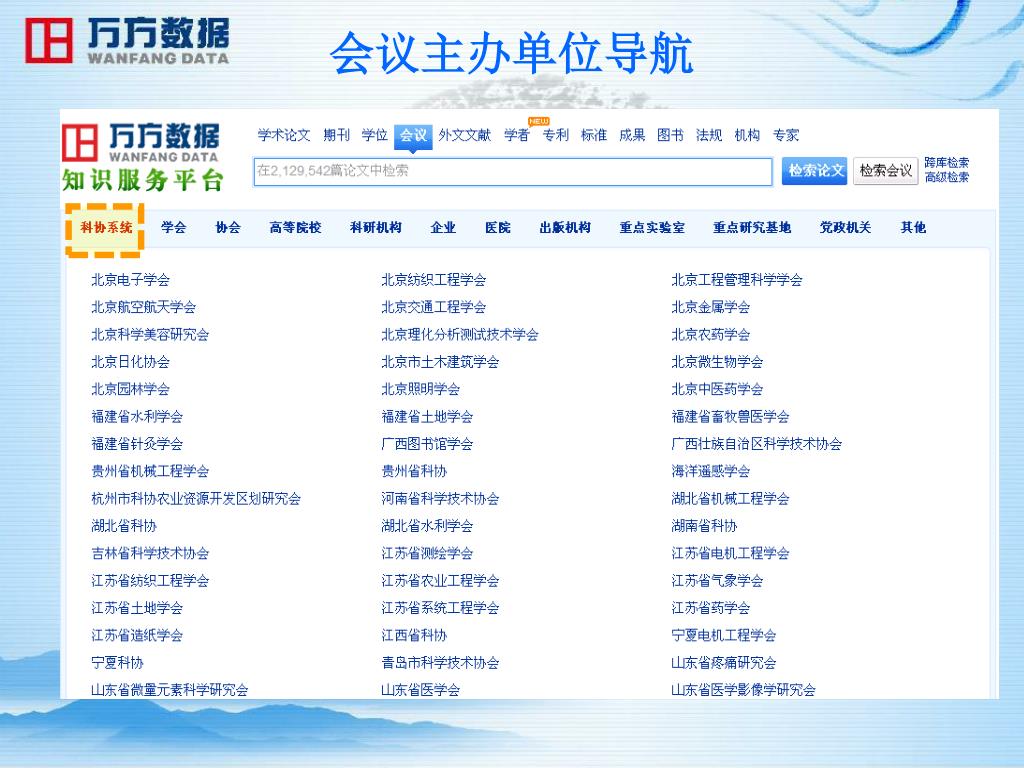Open 北京农药学会
Viewport: 1024px width, 768px height.
[x=711, y=335]
